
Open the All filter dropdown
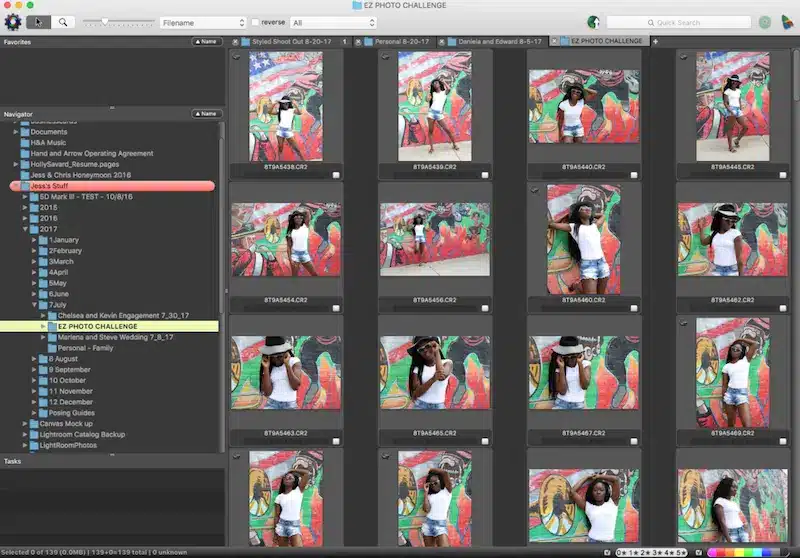click(x=333, y=22)
